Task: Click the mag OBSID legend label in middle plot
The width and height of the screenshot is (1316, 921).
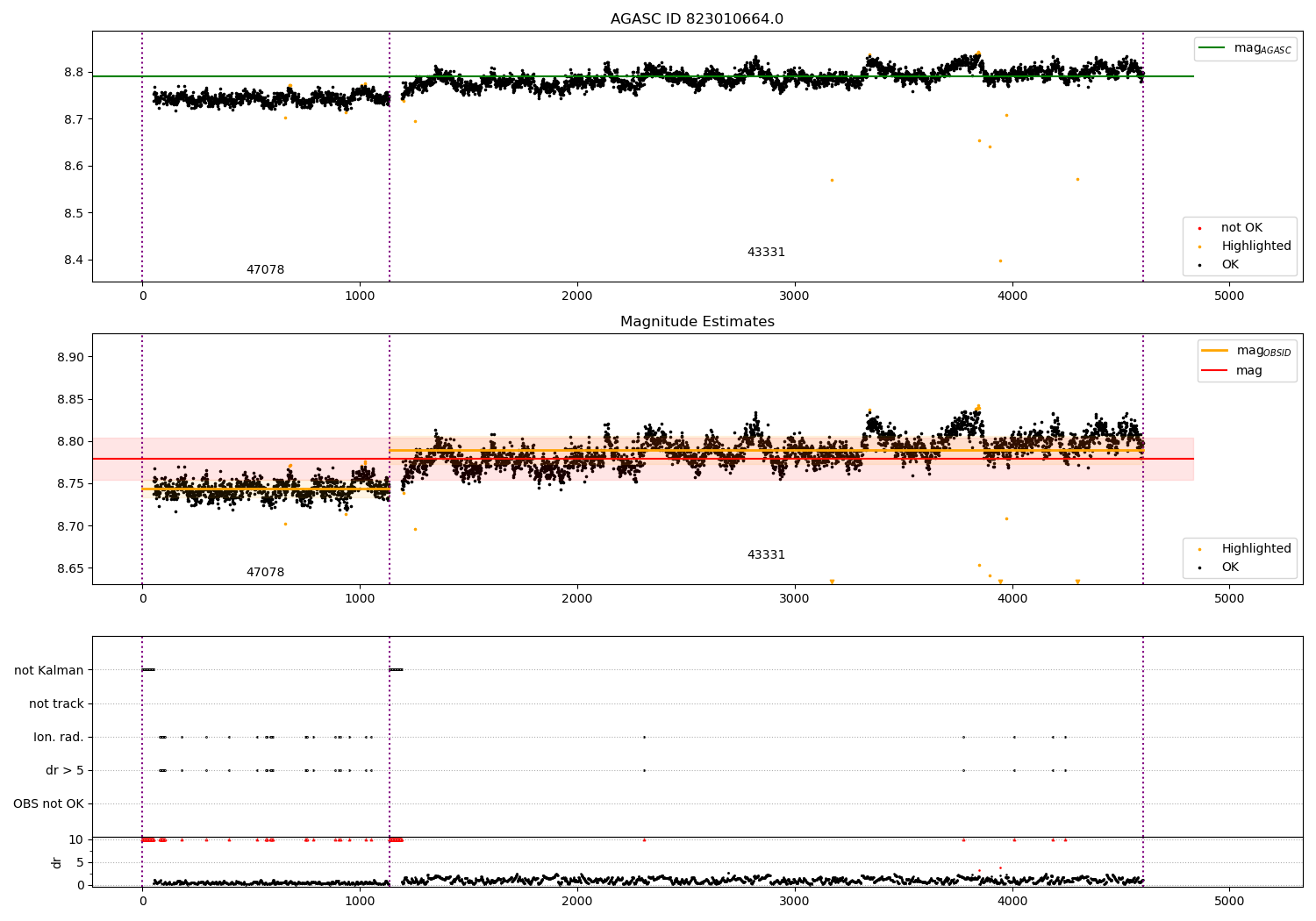Action: coord(1263,351)
